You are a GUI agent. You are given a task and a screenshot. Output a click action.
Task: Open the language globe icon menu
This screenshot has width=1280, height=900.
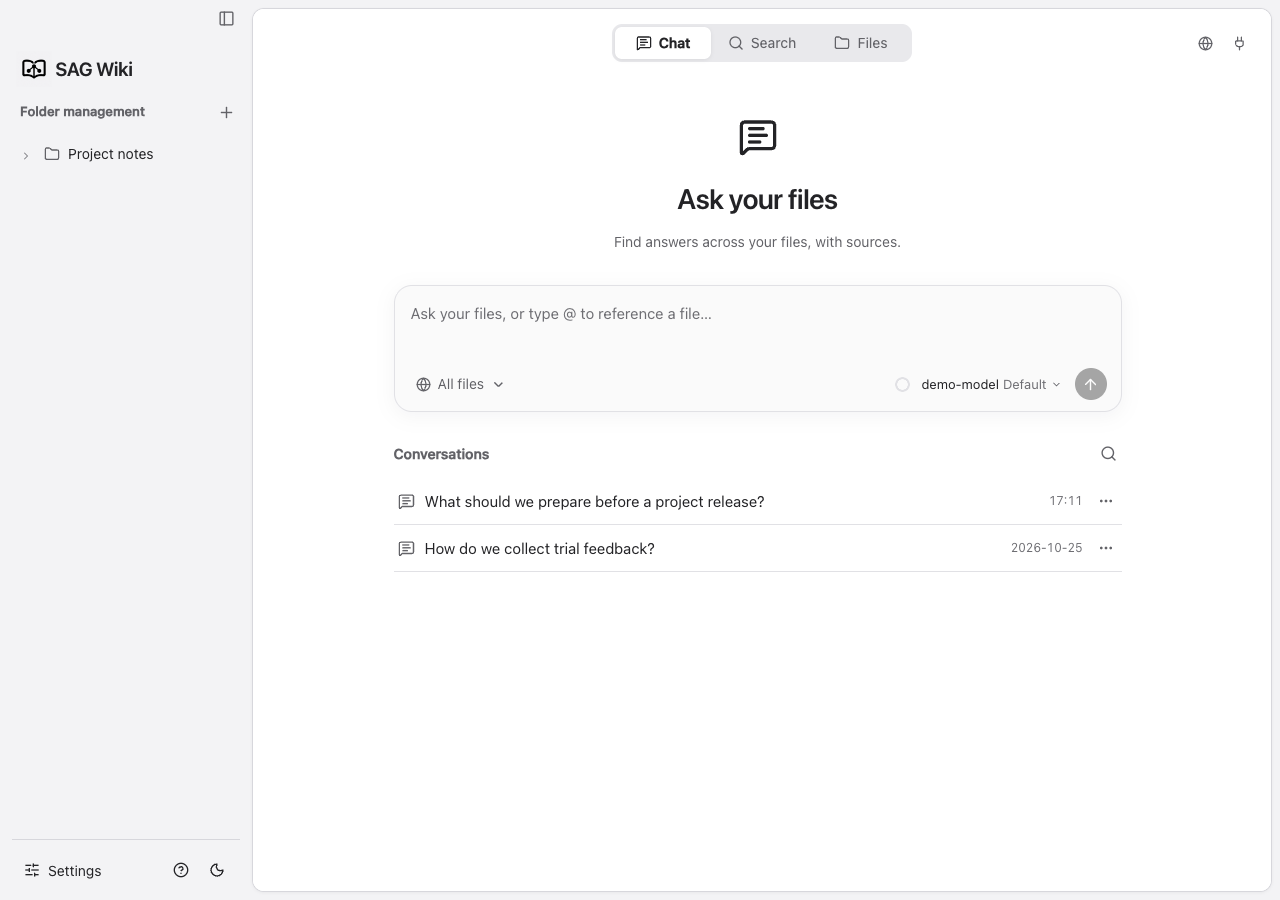1205,43
